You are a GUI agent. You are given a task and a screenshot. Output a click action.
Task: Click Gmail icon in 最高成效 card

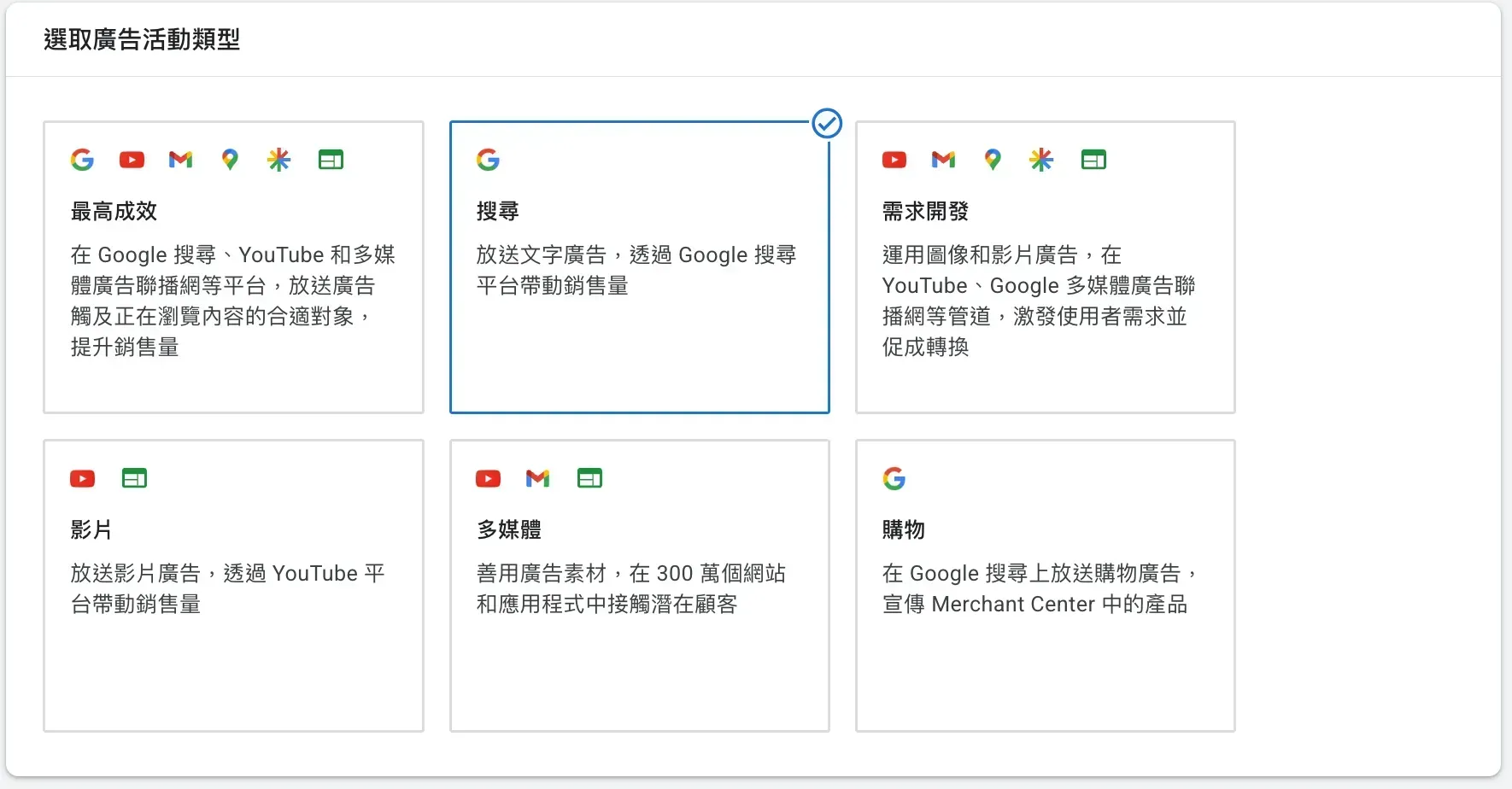coord(180,160)
